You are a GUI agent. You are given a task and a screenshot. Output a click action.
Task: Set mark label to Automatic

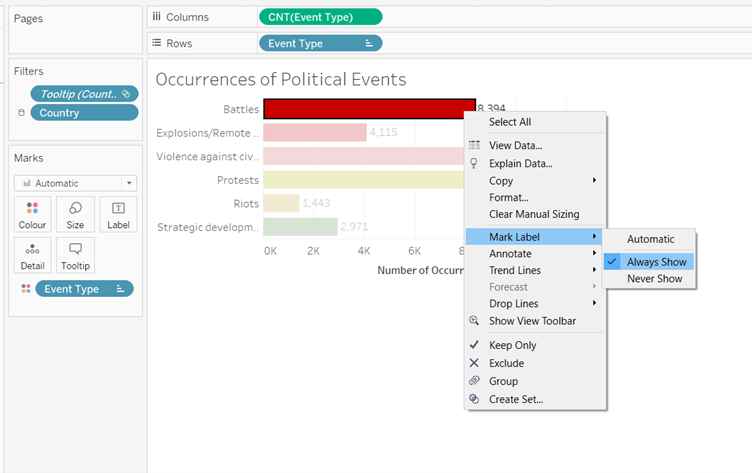[649, 239]
